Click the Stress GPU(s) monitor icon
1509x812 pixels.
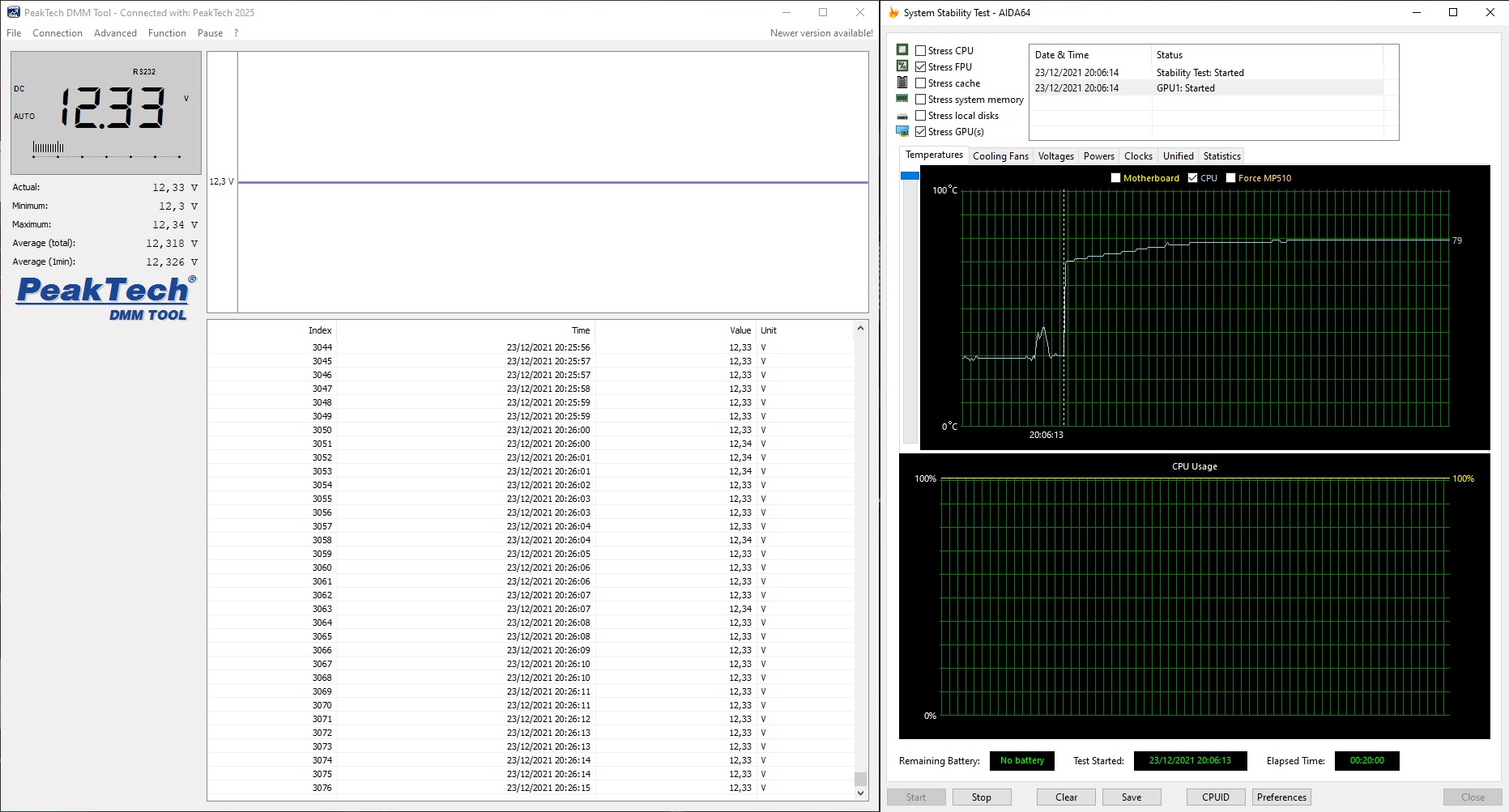click(x=902, y=131)
